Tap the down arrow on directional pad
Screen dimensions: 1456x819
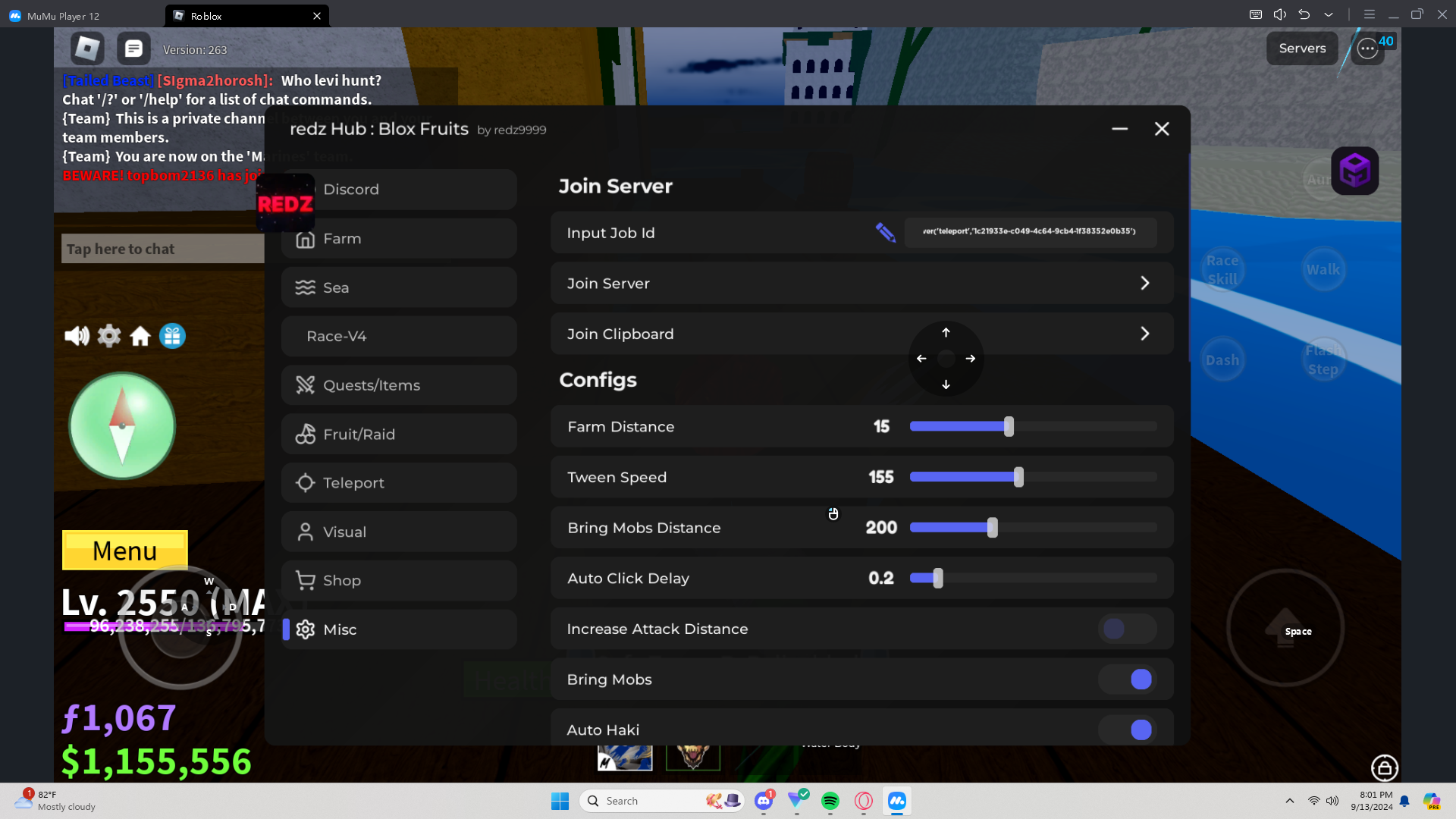click(x=946, y=384)
